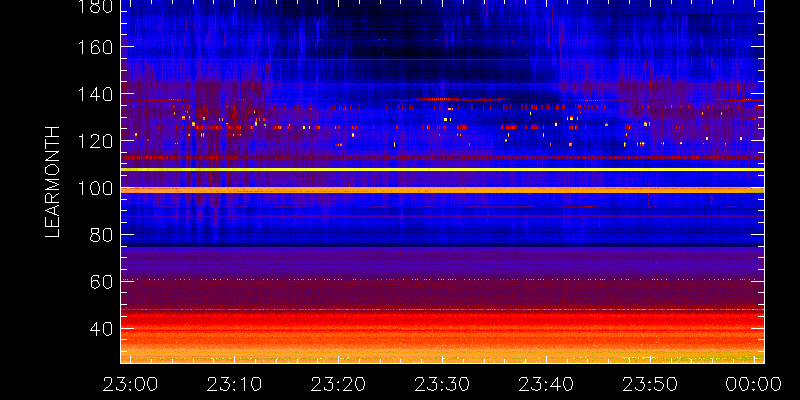Click the 120 frequency axis label
The height and width of the screenshot is (400, 800).
95,141
